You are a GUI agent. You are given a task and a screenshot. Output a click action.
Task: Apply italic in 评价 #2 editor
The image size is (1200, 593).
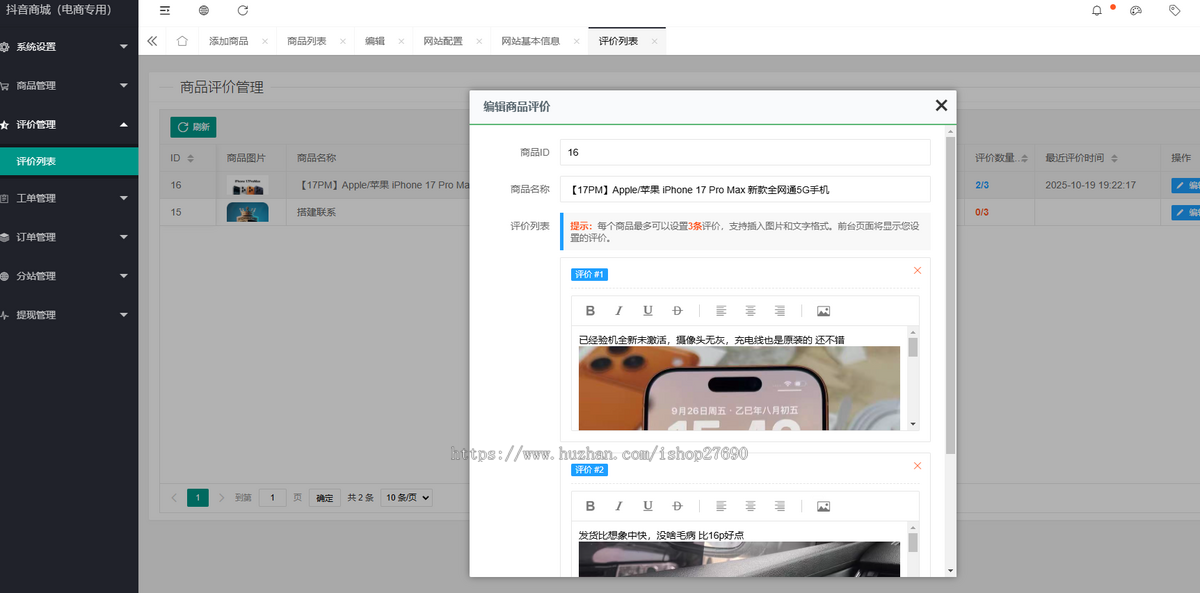[619, 506]
